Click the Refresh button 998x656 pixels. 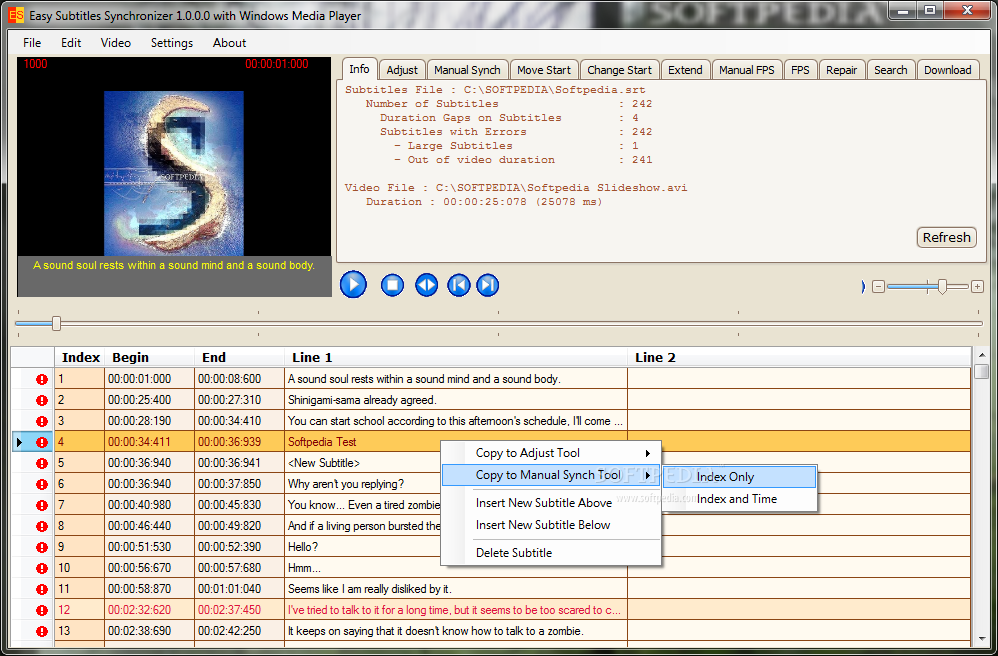[x=946, y=237]
